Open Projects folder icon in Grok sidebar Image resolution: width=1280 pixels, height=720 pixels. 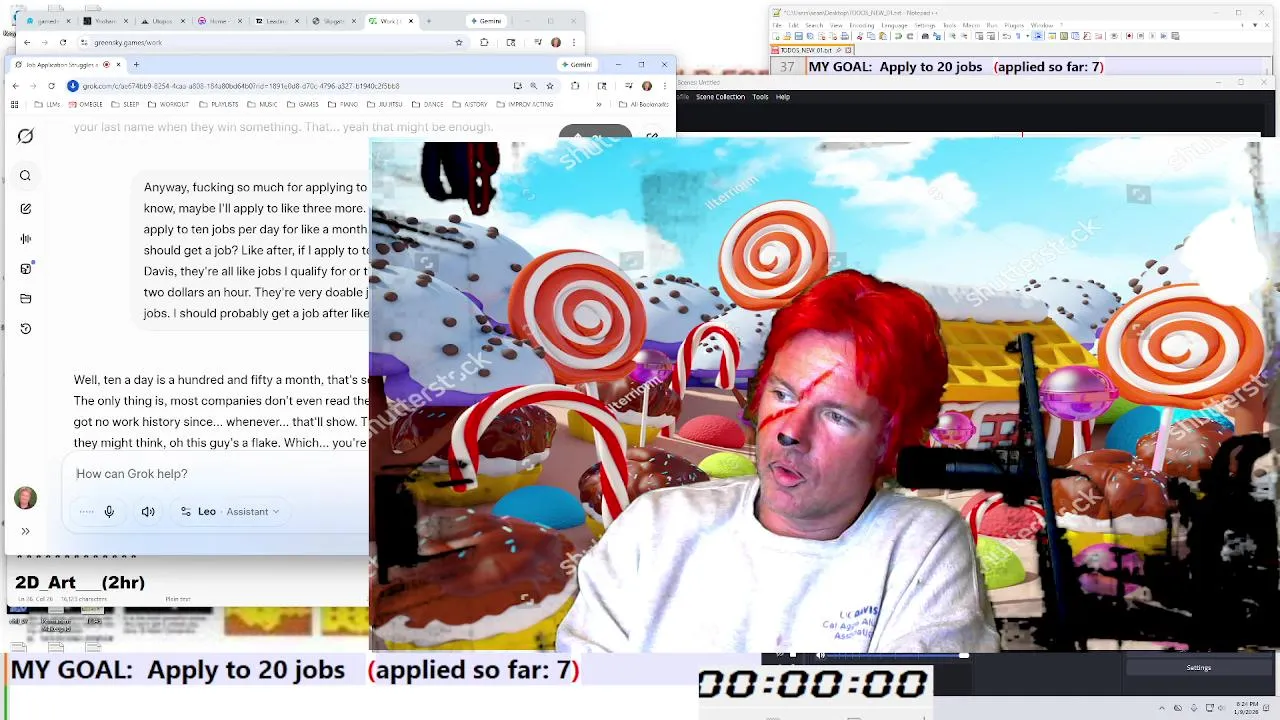point(26,298)
